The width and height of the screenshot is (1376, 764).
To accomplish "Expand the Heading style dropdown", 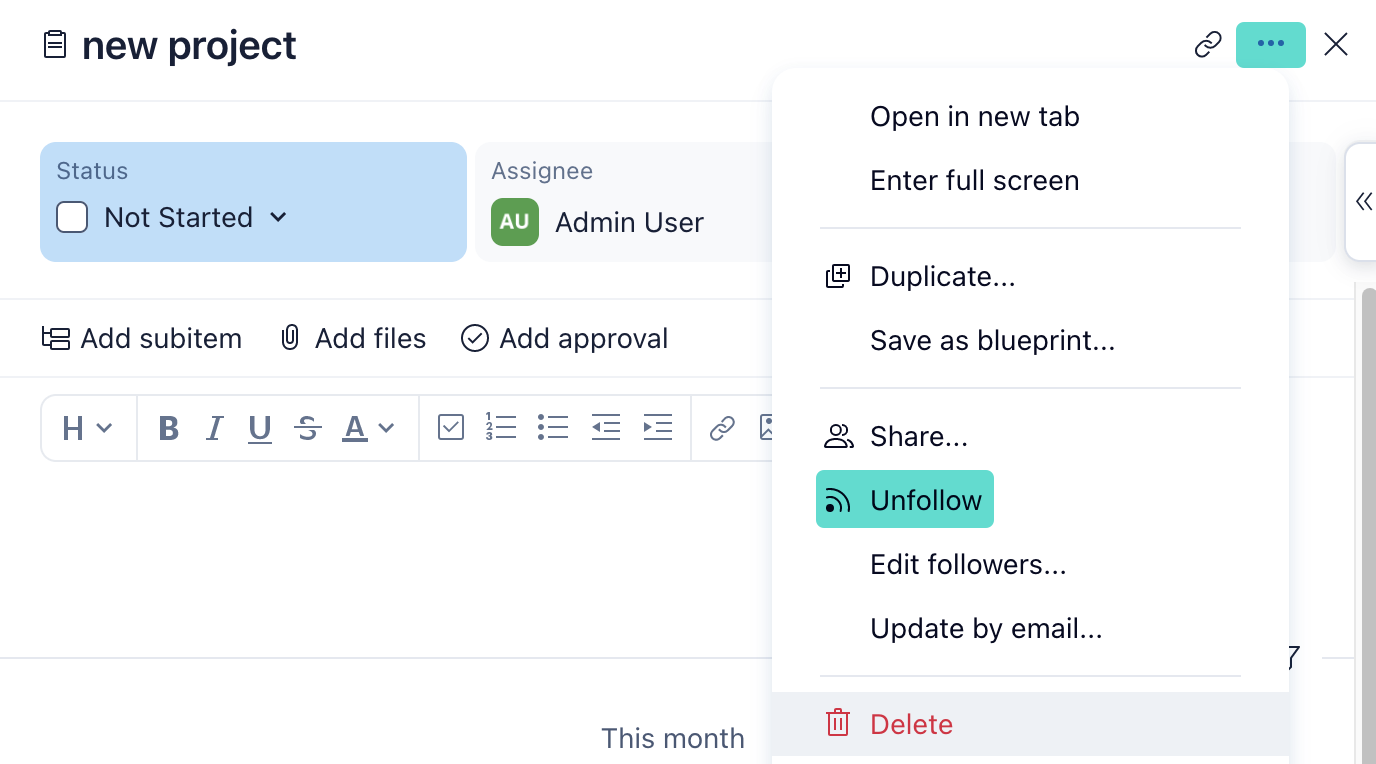I will click(88, 429).
